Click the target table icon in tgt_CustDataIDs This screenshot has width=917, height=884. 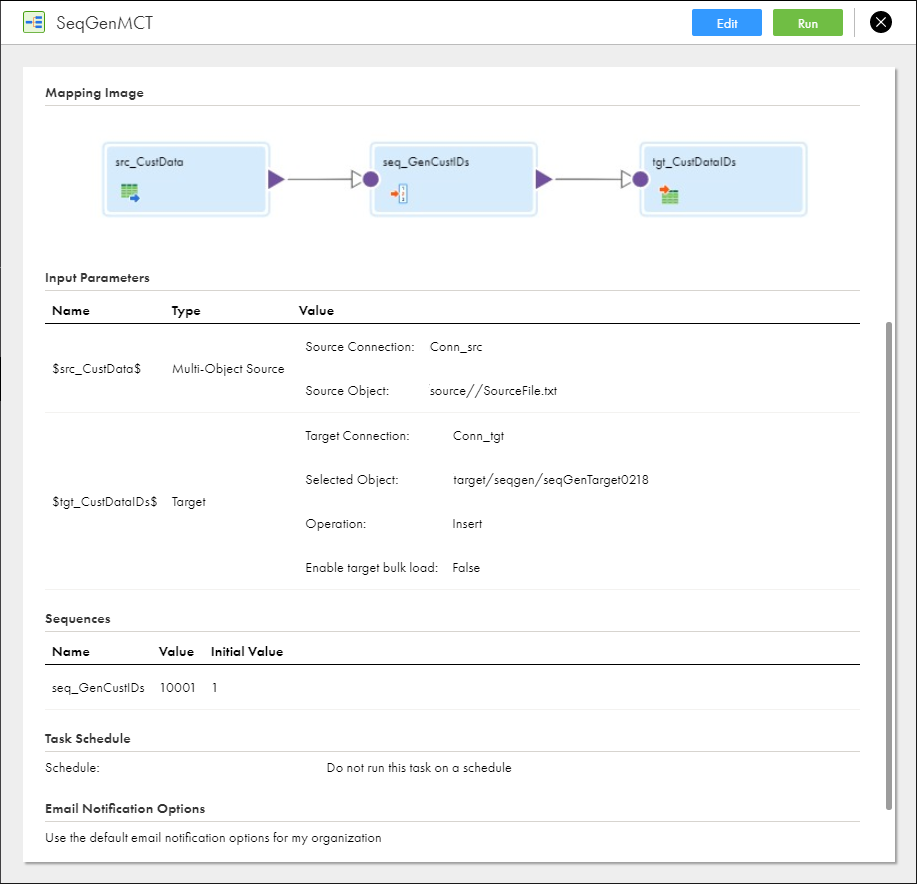click(669, 194)
